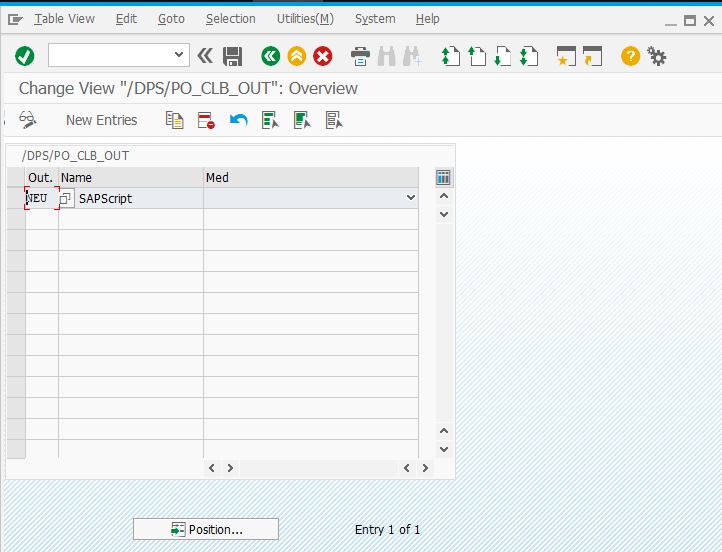Click the Med column header
The image size is (722, 552).
(311, 178)
